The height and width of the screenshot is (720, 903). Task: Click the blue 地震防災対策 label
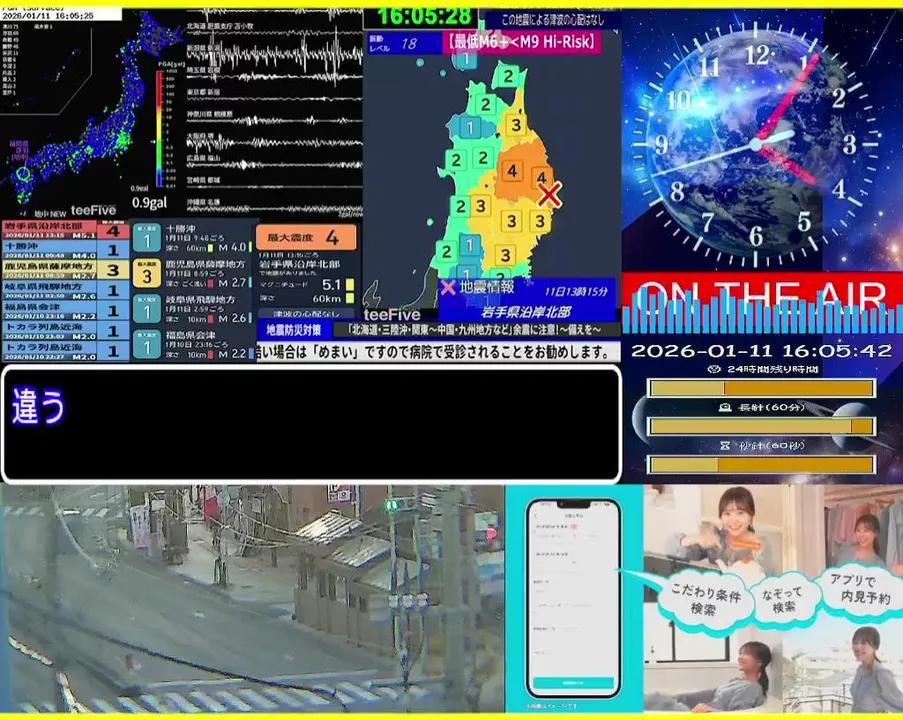(x=294, y=330)
